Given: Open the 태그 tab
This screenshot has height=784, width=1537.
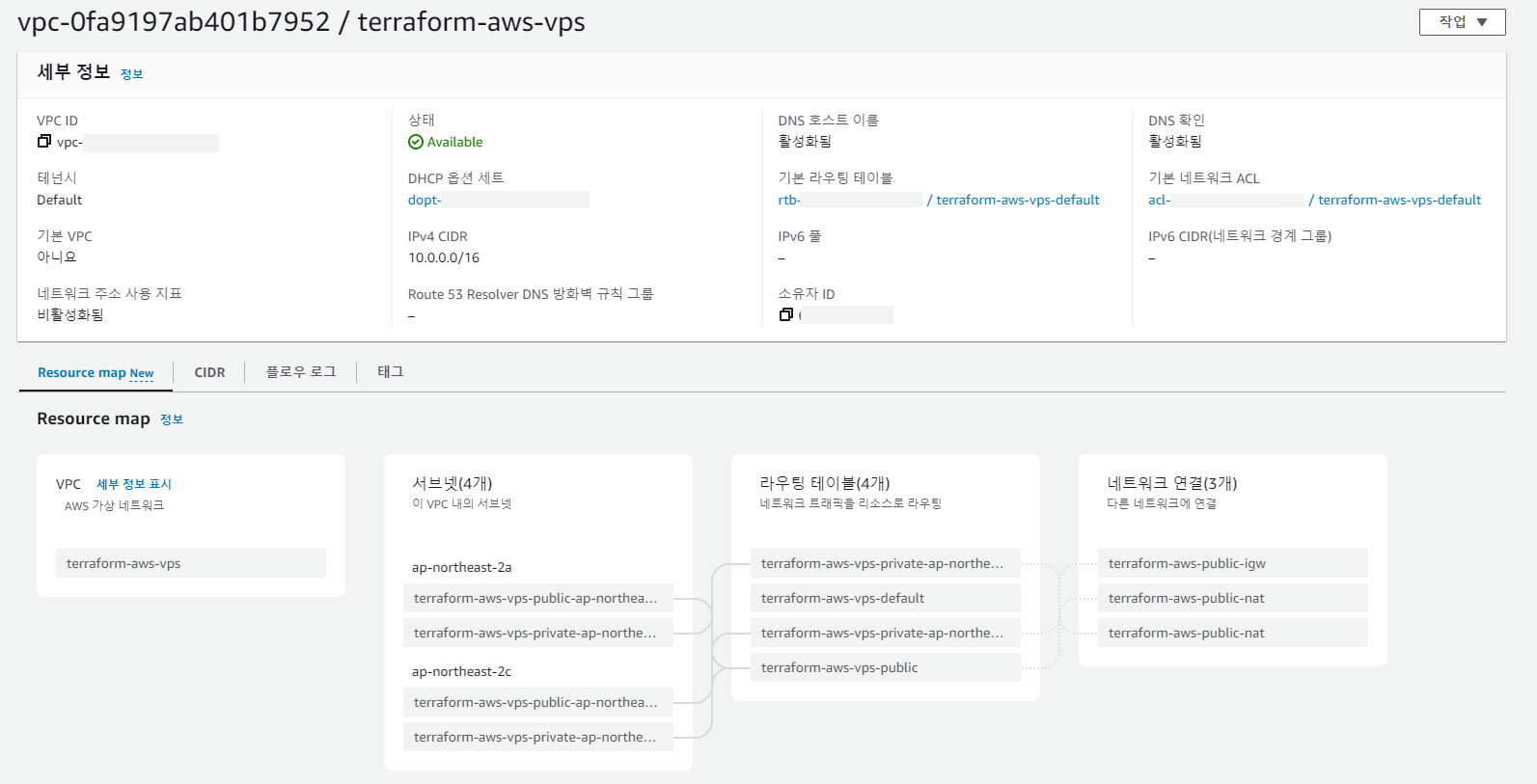Looking at the screenshot, I should tap(391, 372).
